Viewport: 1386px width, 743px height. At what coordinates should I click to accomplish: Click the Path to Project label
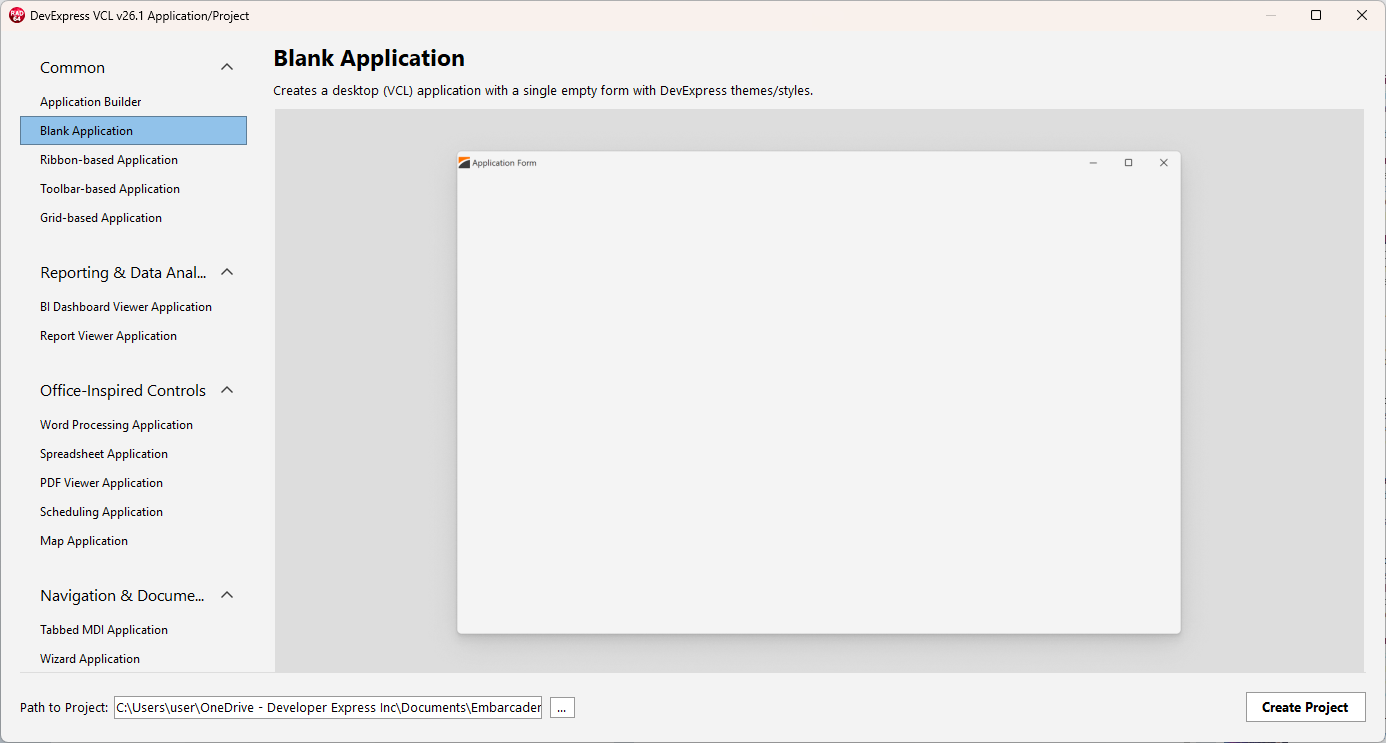click(x=64, y=707)
